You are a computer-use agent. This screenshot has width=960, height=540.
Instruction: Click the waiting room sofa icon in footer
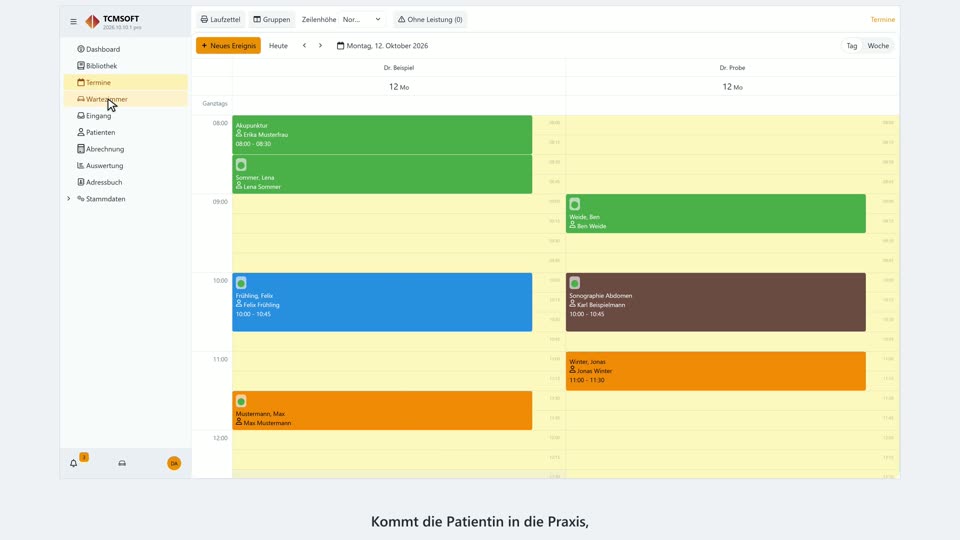pyautogui.click(x=122, y=463)
